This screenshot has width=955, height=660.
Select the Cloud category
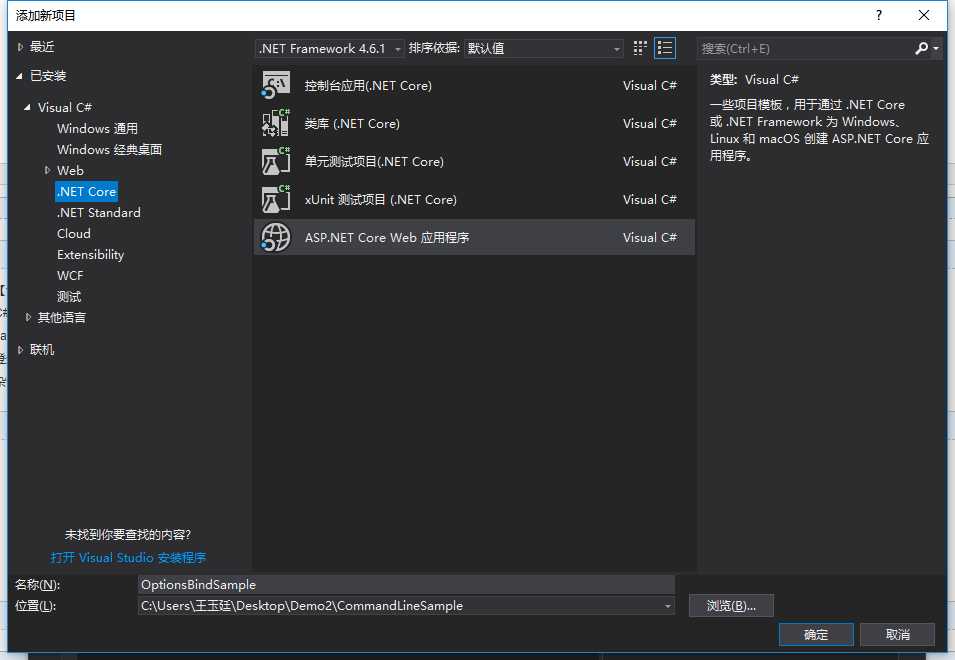pyautogui.click(x=74, y=233)
